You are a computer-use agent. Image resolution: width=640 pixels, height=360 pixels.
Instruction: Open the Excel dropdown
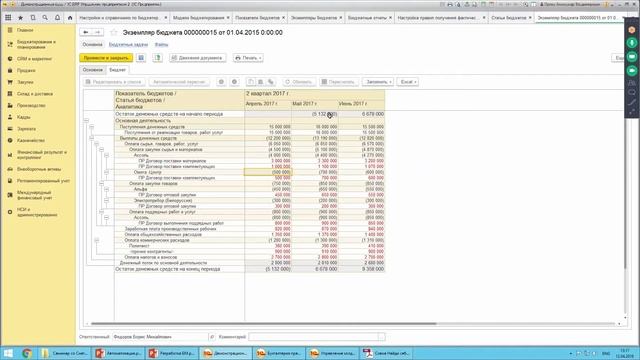click(408, 82)
